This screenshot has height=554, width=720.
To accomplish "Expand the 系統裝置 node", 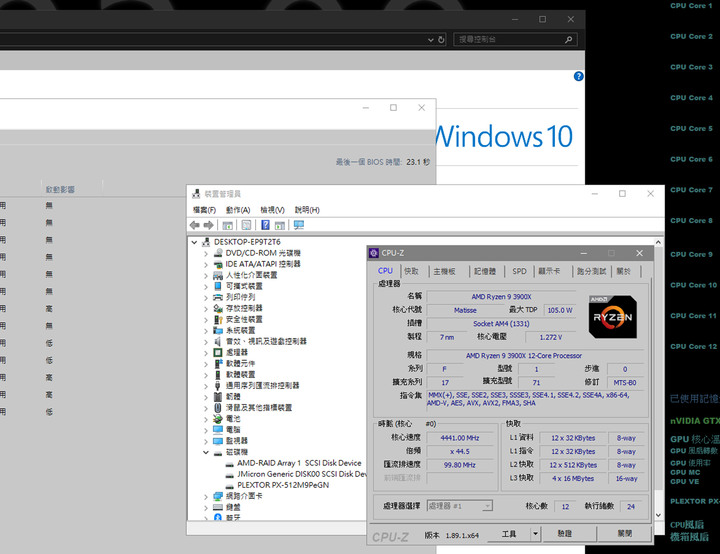I will click(x=206, y=330).
